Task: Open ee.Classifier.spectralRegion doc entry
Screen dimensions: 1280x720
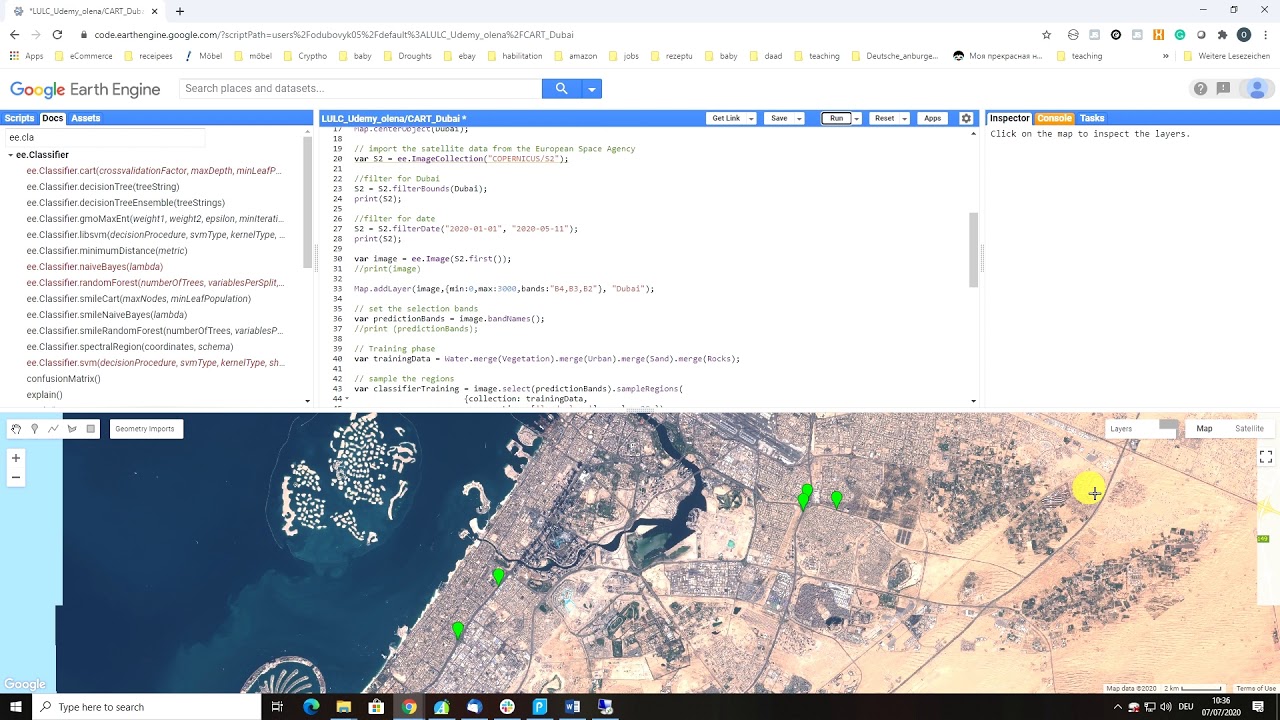Action: [x=130, y=347]
